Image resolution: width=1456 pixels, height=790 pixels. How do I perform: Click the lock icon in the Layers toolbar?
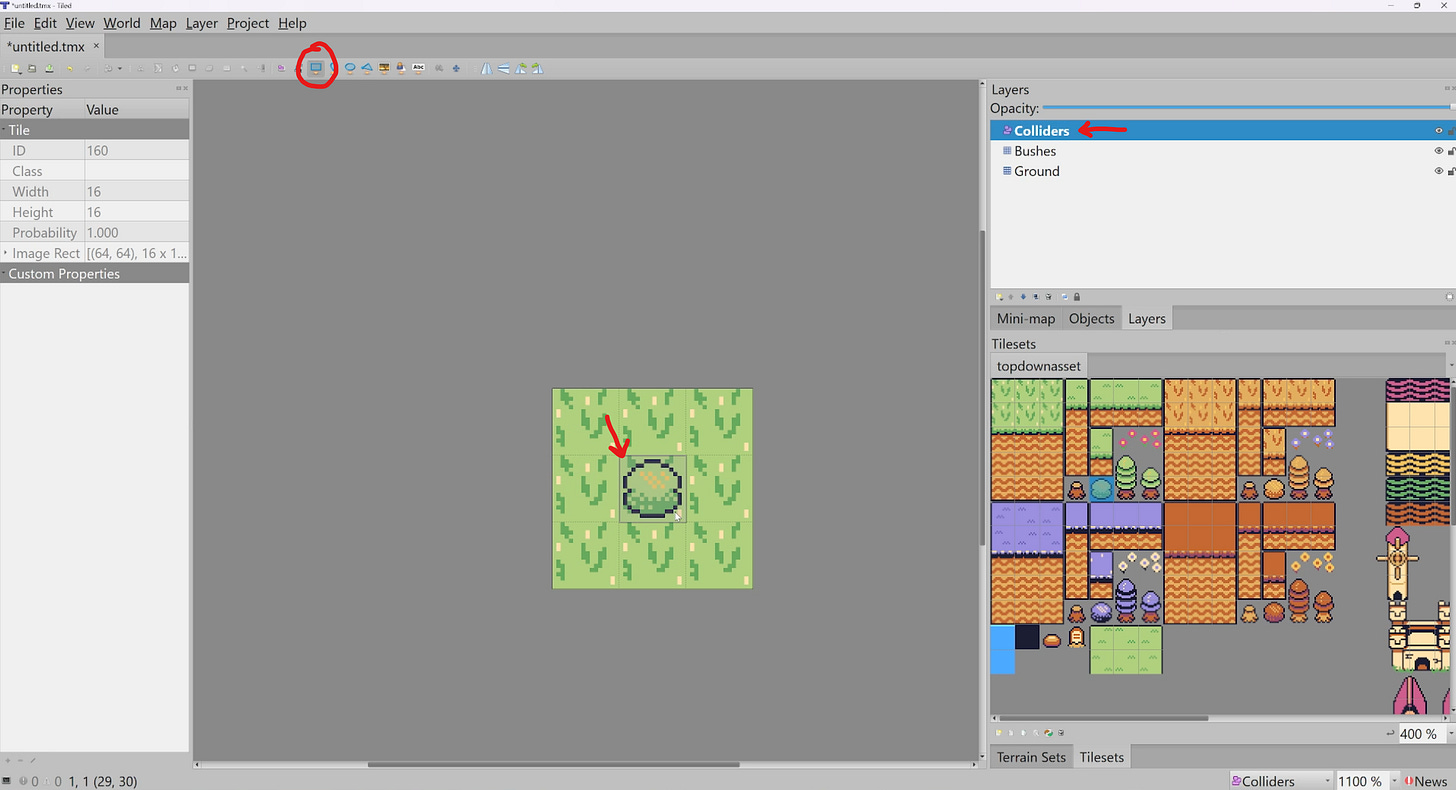click(1077, 296)
